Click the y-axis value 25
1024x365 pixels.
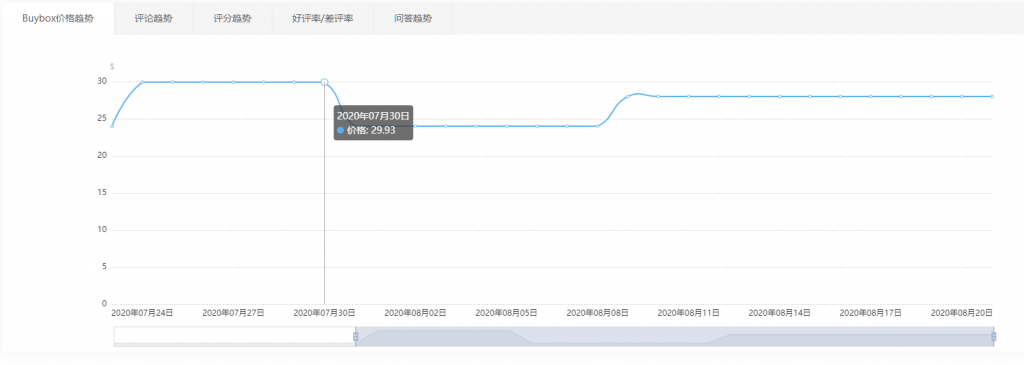tap(103, 119)
